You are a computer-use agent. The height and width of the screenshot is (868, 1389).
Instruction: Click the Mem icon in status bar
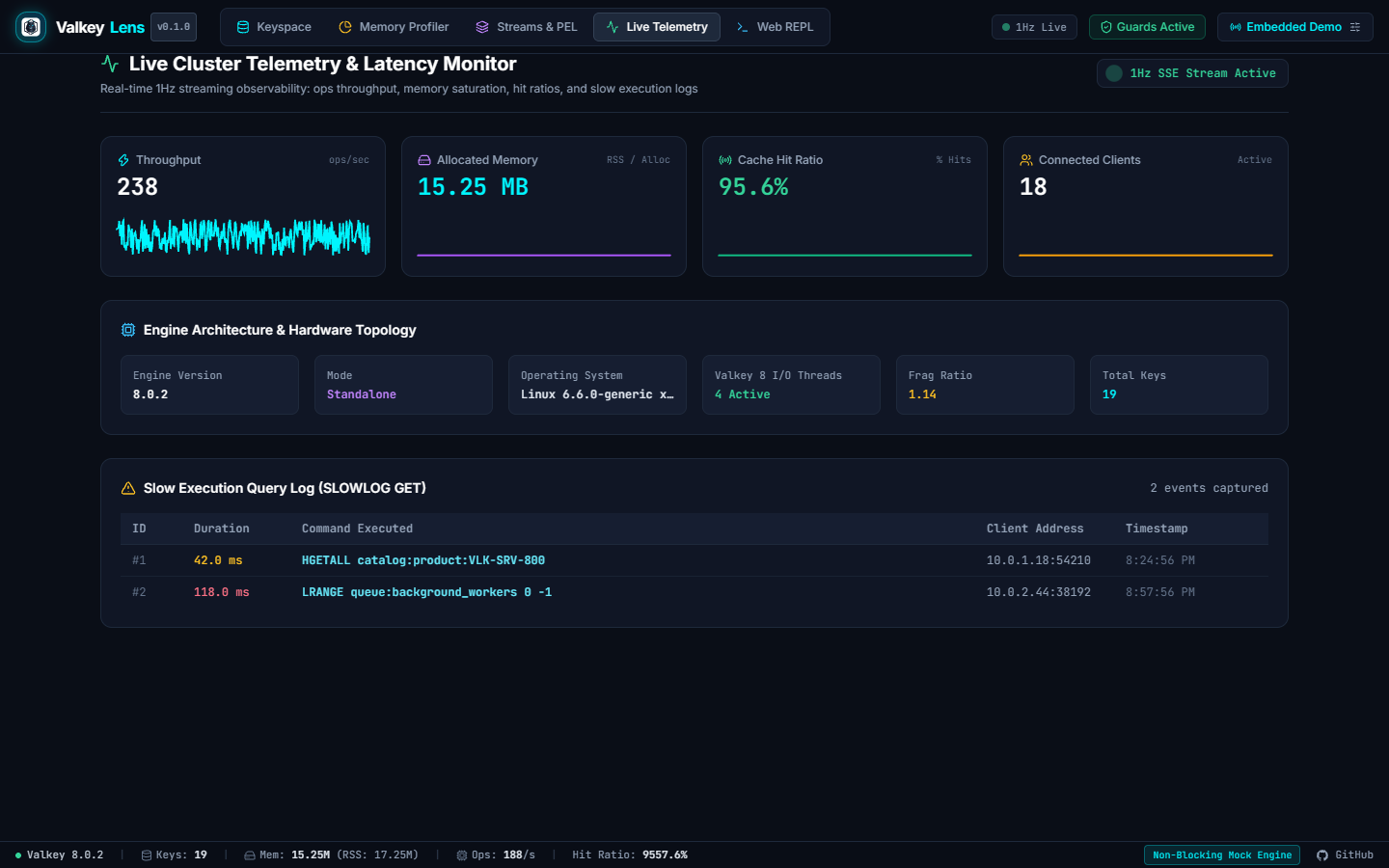click(250, 855)
